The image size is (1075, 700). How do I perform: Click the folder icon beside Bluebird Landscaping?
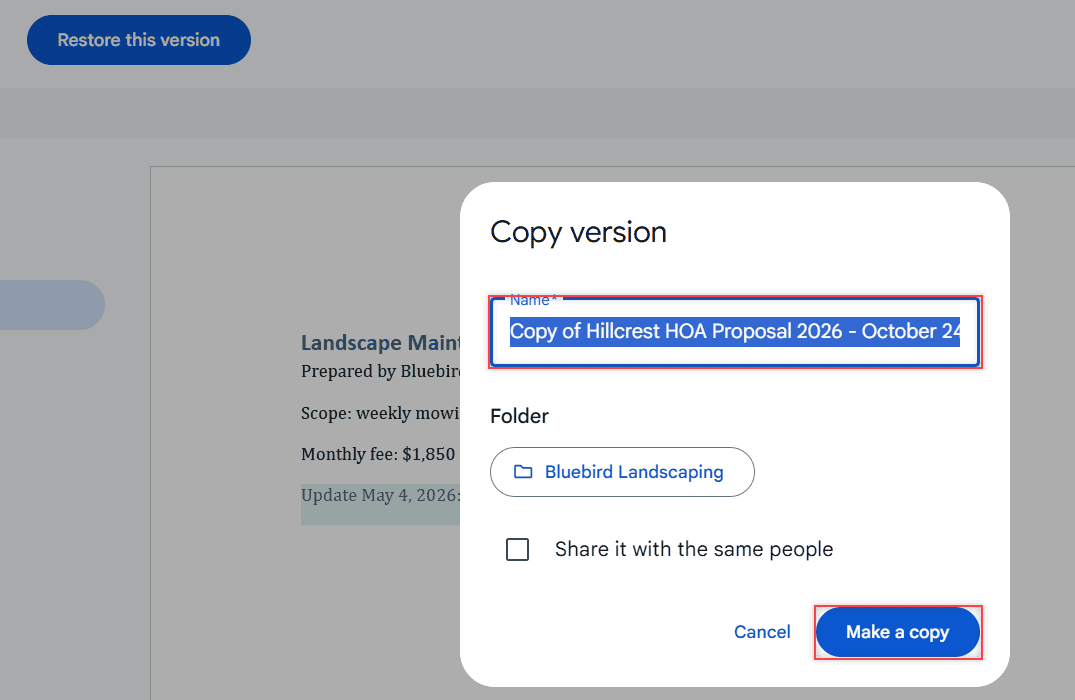coord(523,472)
